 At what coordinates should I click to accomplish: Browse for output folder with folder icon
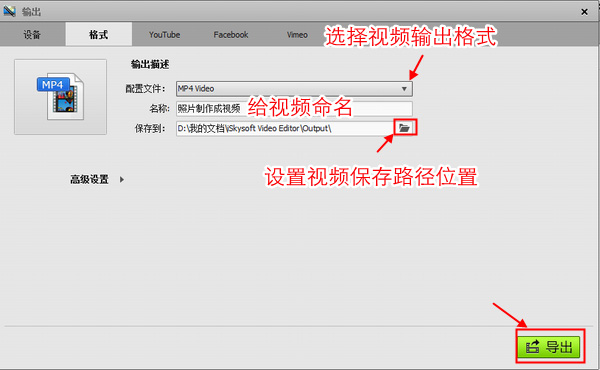click(405, 128)
